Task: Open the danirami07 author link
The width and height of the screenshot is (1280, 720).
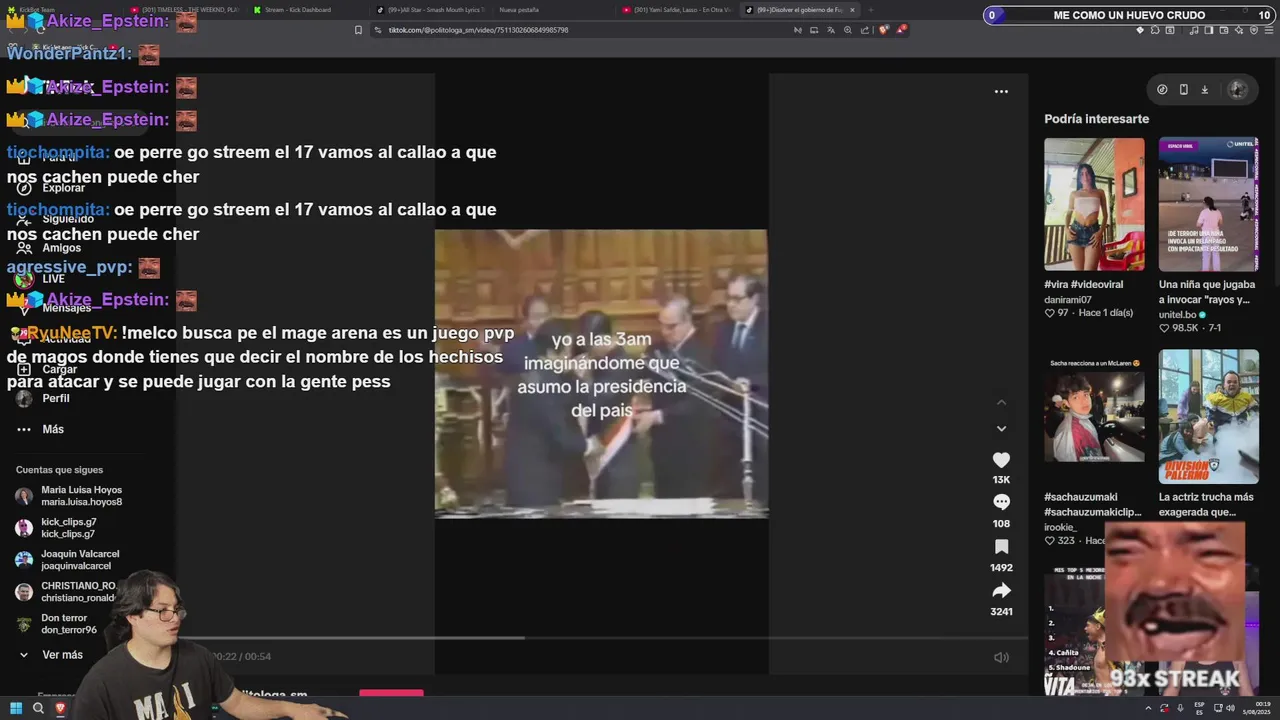Action: [x=1068, y=300]
